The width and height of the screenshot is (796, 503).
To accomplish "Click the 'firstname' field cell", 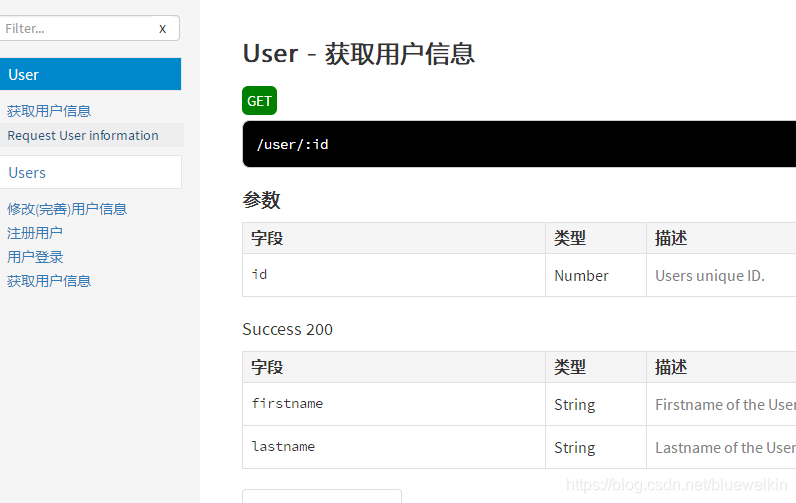I will coord(394,404).
